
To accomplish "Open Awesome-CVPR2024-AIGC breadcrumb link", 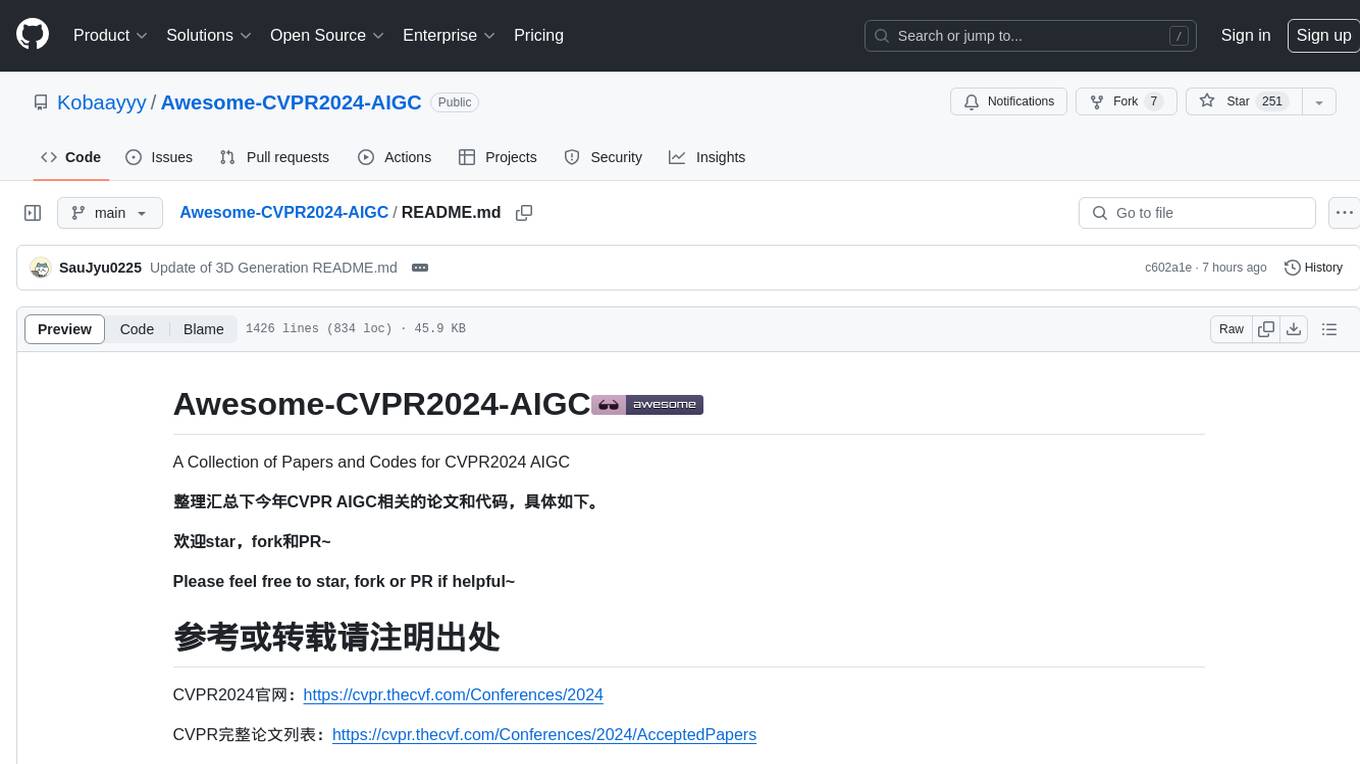I will point(284,212).
